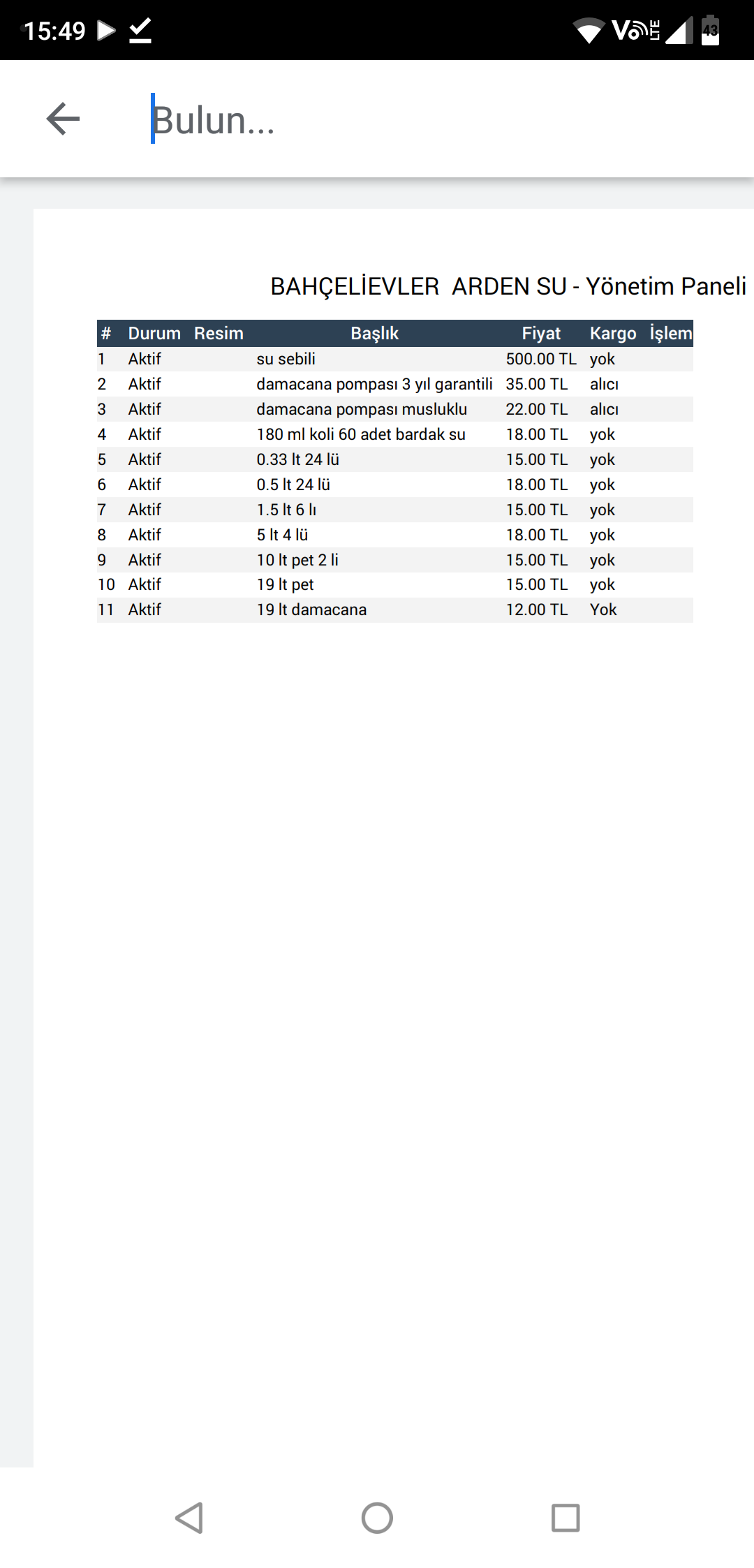This screenshot has height=1568, width=754.
Task: Tap the Başlık column header
Action: [x=374, y=334]
